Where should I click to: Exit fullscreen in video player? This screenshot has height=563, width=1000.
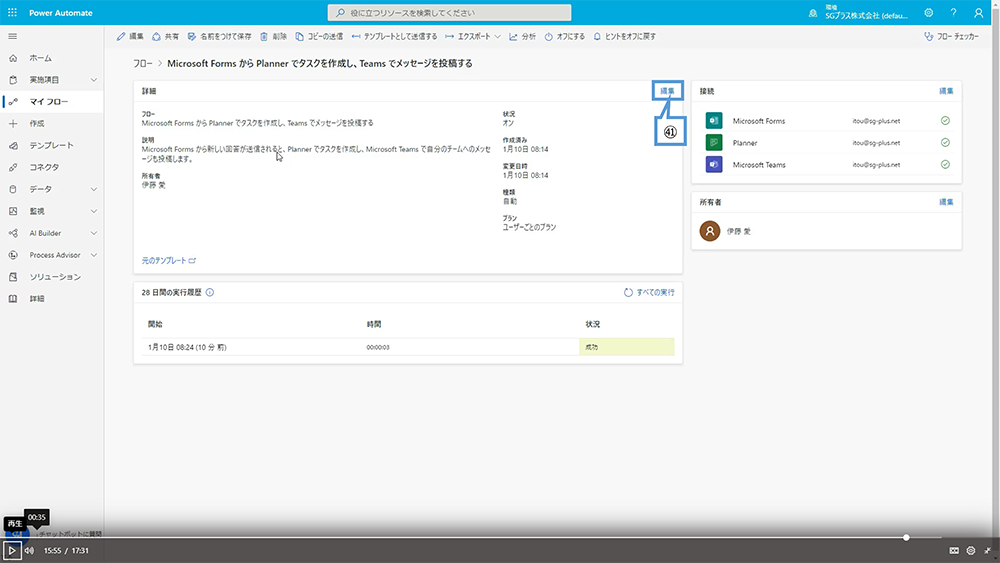tap(987, 550)
